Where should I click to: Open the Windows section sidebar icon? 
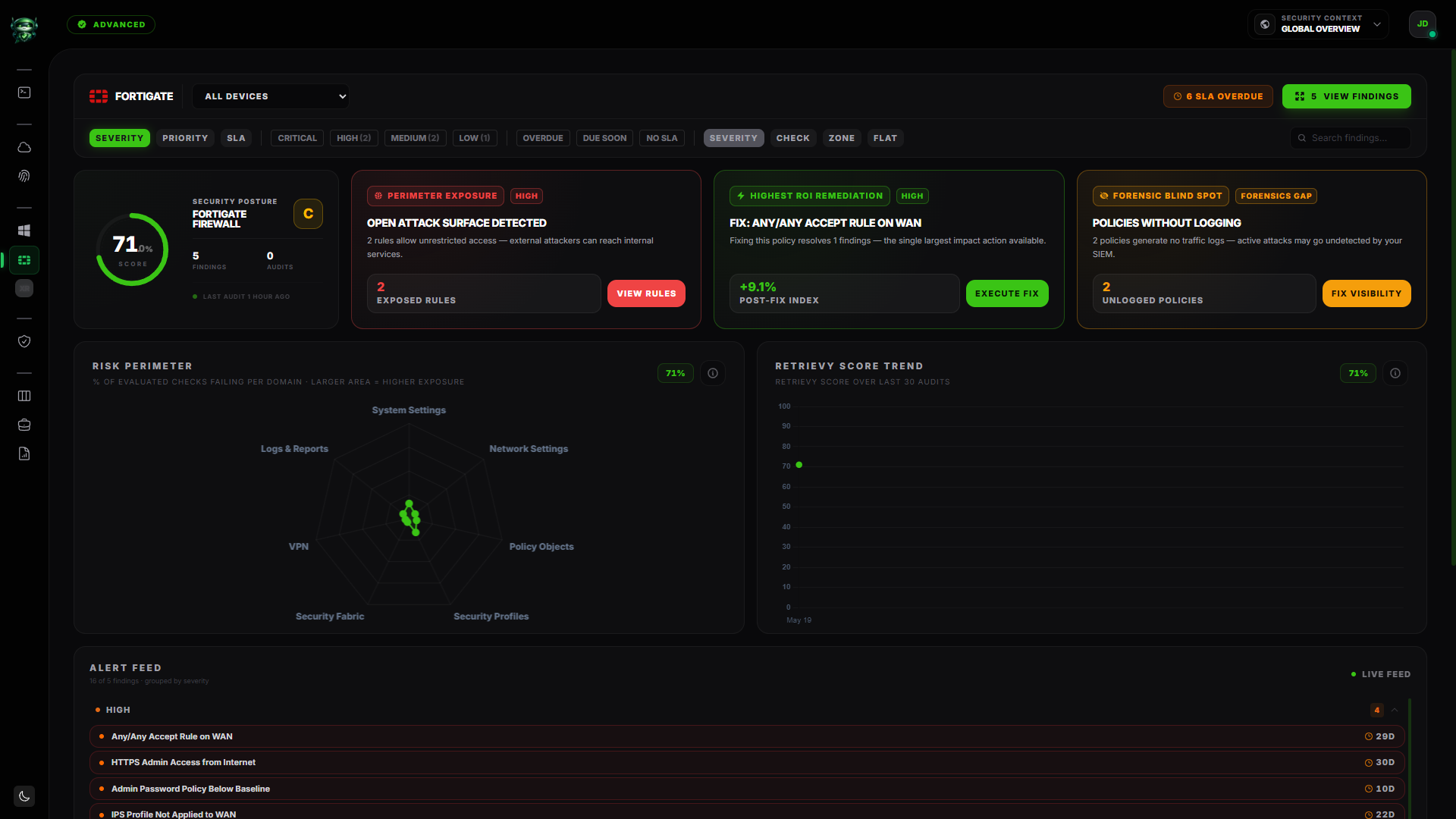[x=24, y=231]
